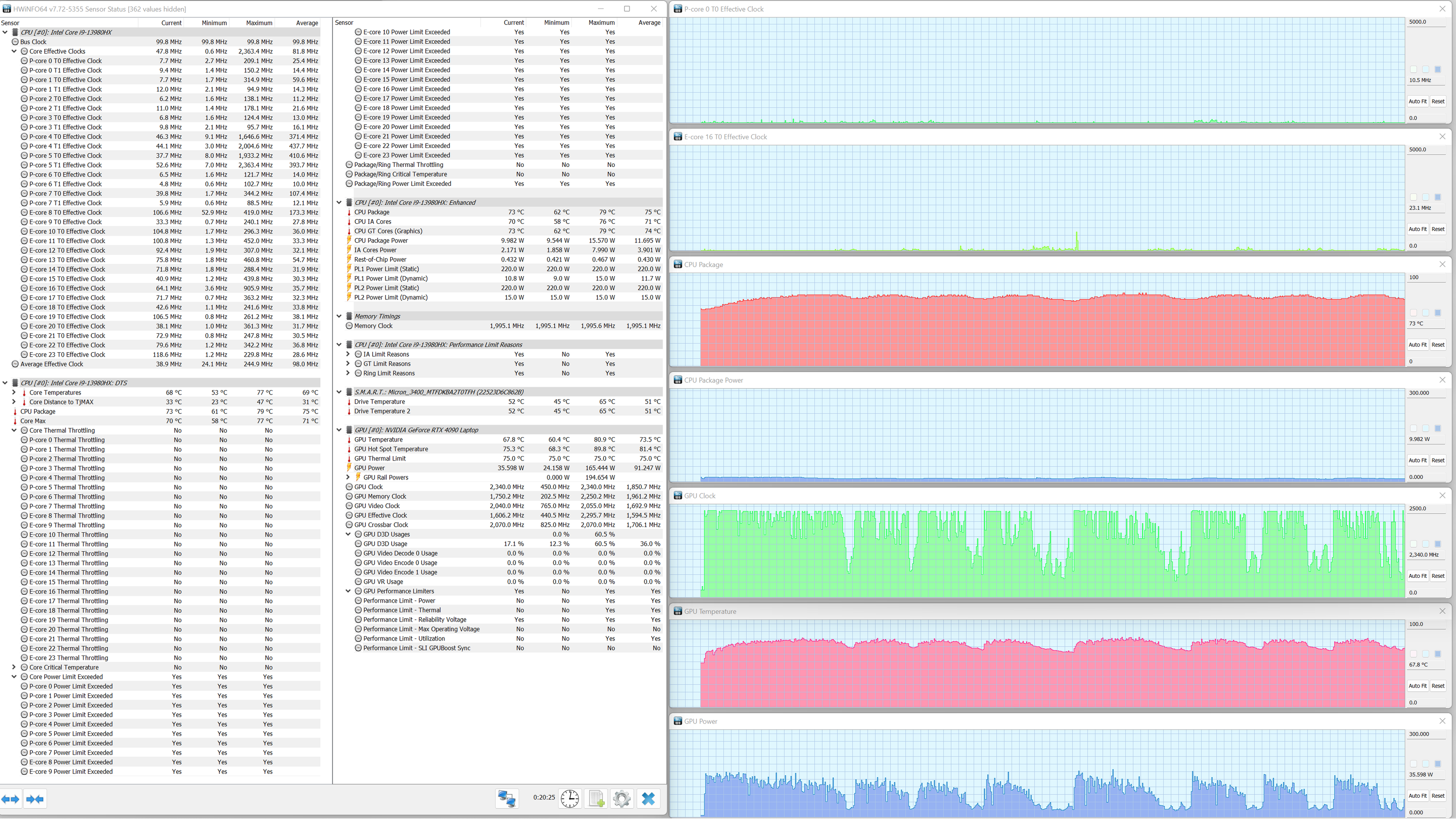
Task: Open sensor settings gear icon
Action: pyautogui.click(x=622, y=798)
